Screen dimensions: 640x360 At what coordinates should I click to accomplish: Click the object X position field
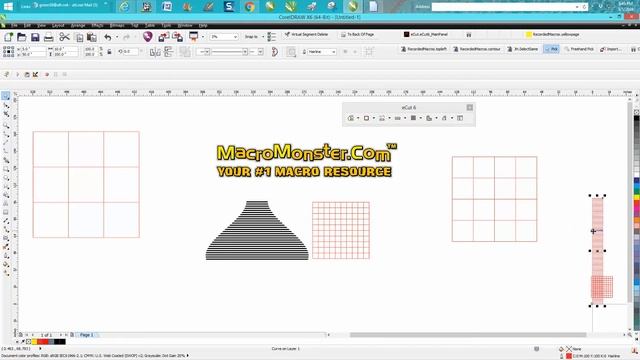pyautogui.click(x=33, y=49)
